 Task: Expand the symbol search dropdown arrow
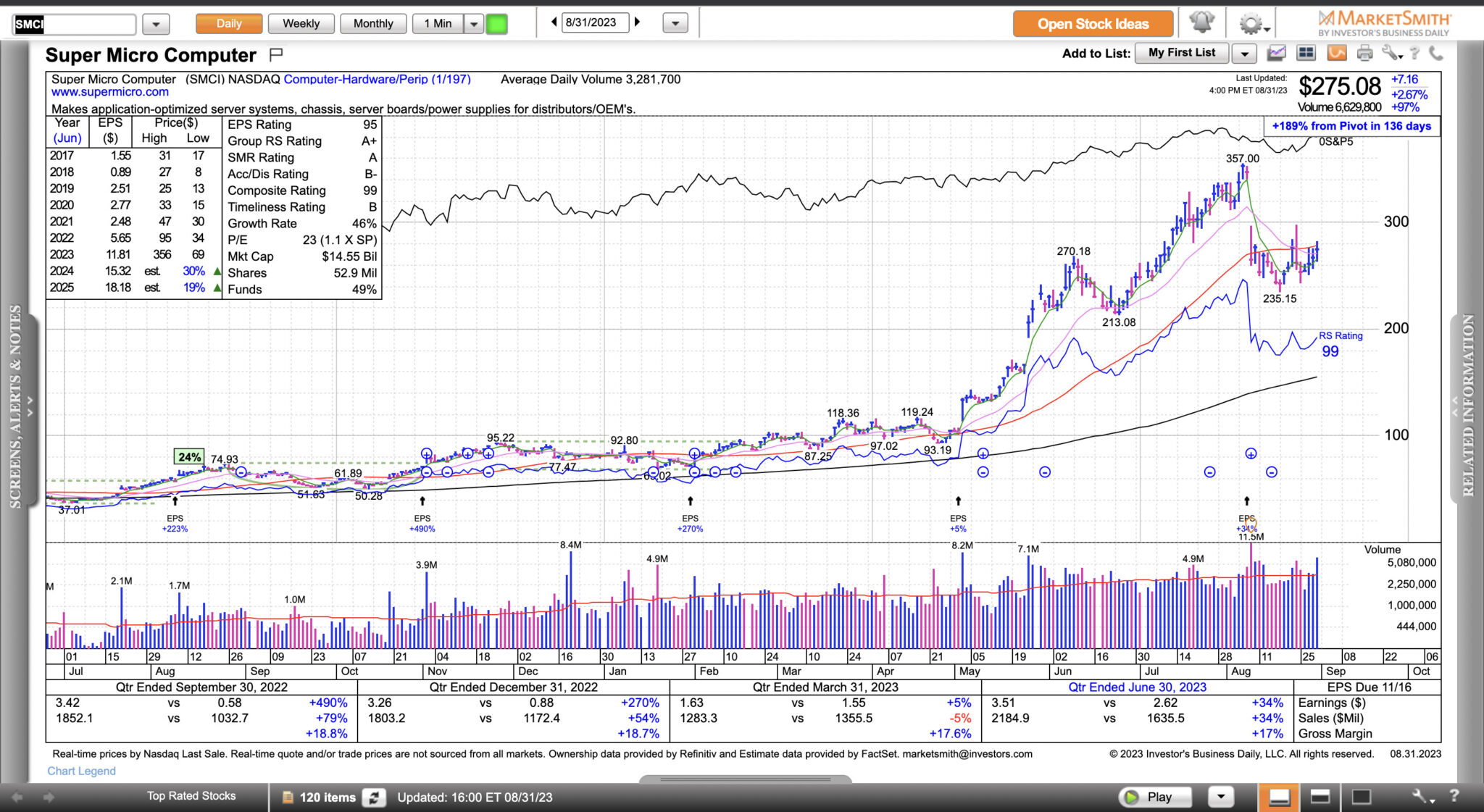click(156, 24)
